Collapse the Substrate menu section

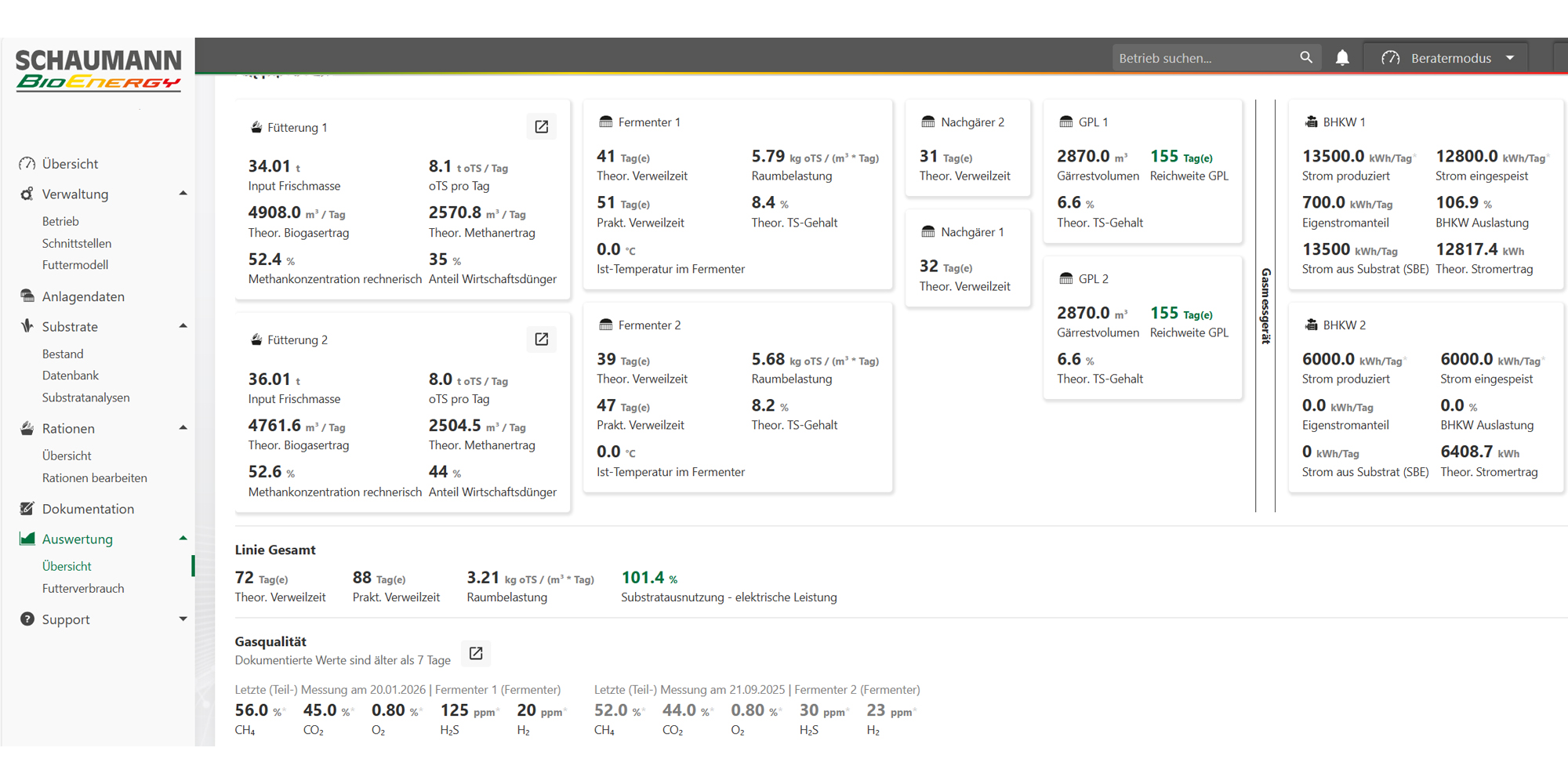click(183, 326)
